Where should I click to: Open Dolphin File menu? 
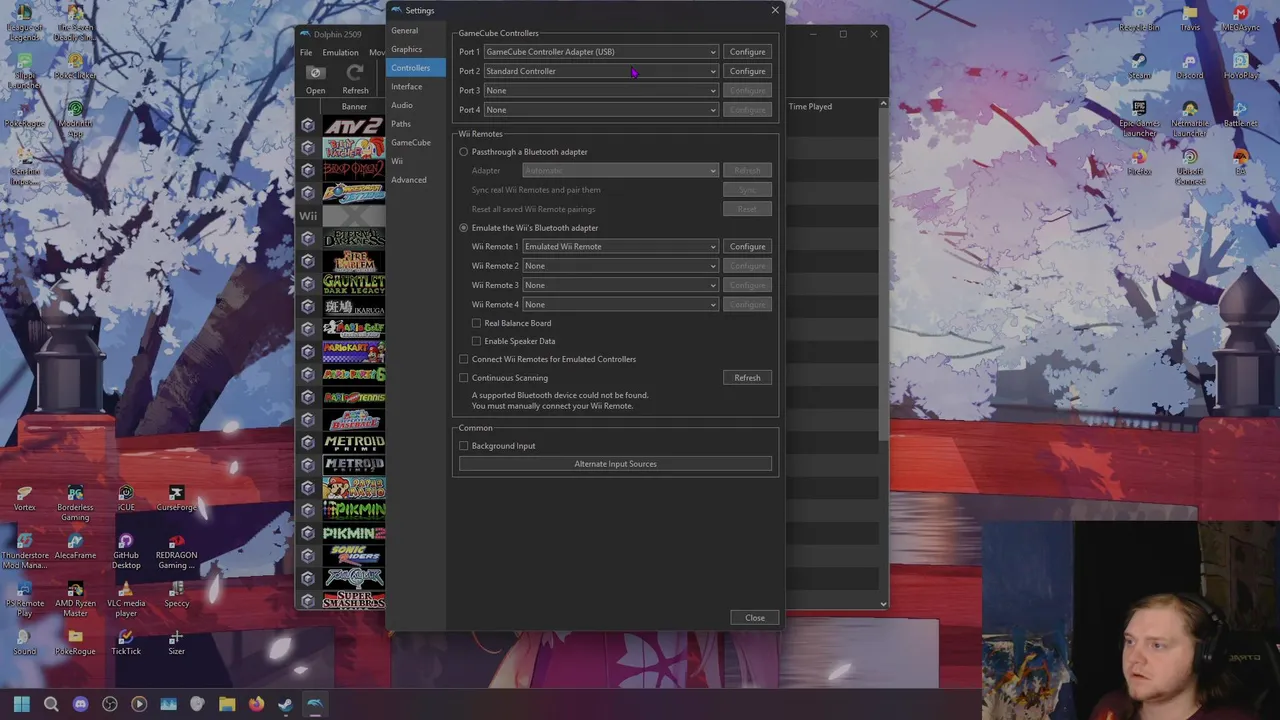[306, 52]
